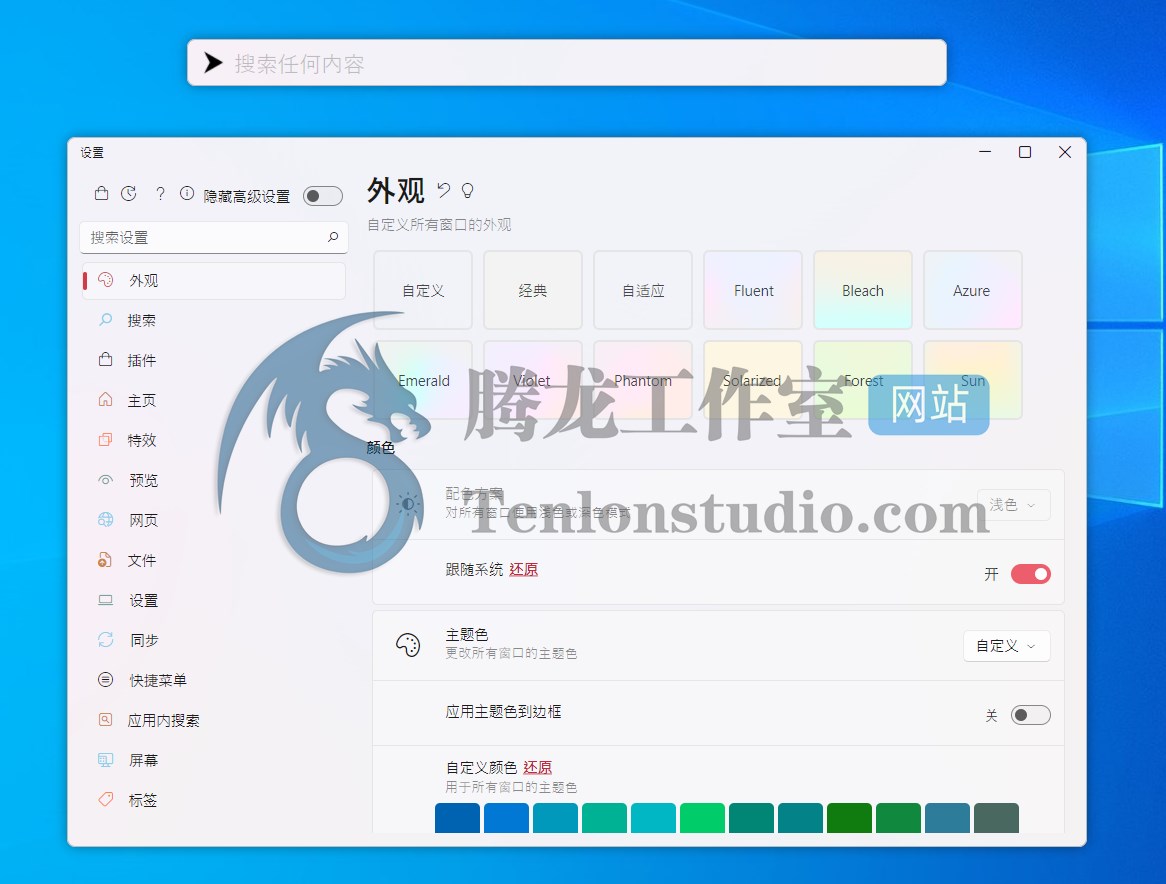Click the magnifier icon for 搜索 in sidebar
The image size is (1166, 884).
106,320
